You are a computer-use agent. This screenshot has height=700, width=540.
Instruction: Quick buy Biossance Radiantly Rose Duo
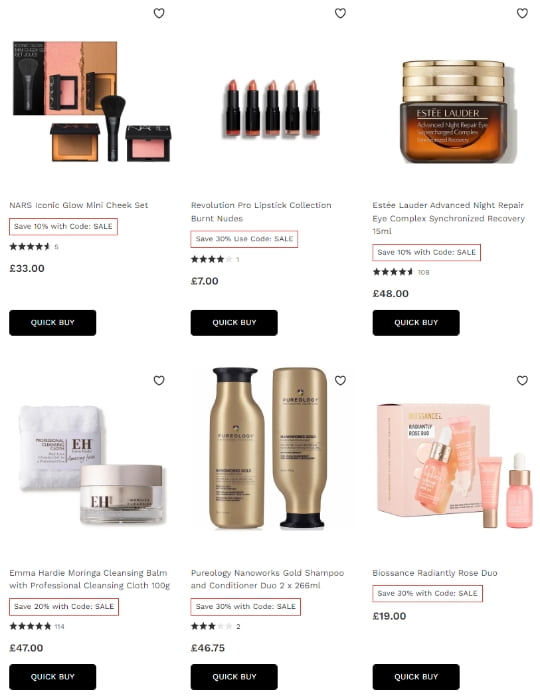pyautogui.click(x=416, y=677)
